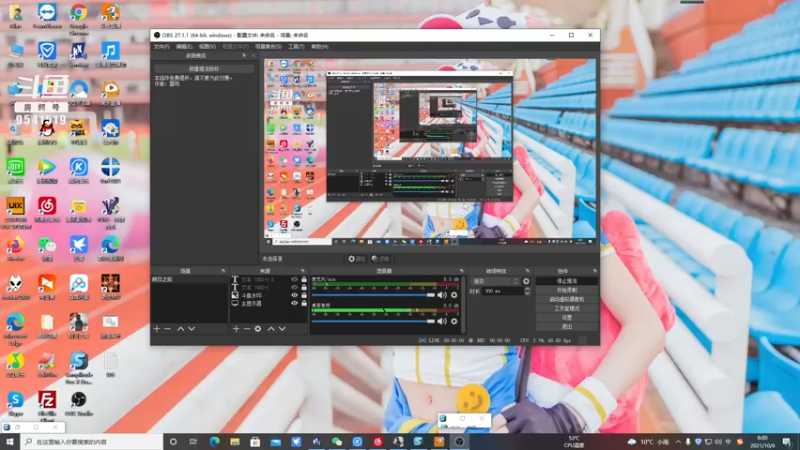The height and width of the screenshot is (450, 800).
Task: Start the virtual camera (启动虚拟摄像机)
Action: point(566,299)
